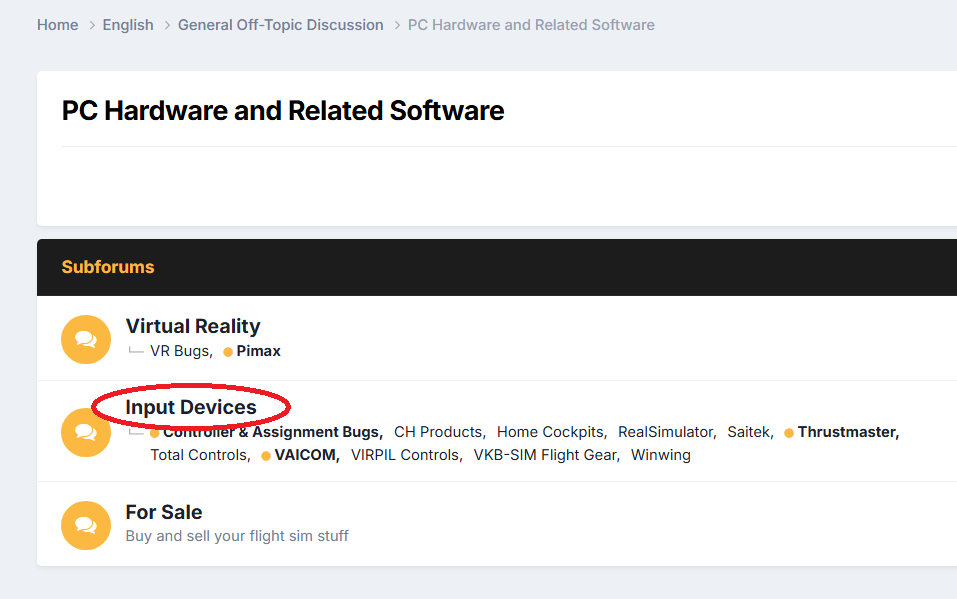
Task: Open Total Controls subforum link
Action: coord(201,456)
